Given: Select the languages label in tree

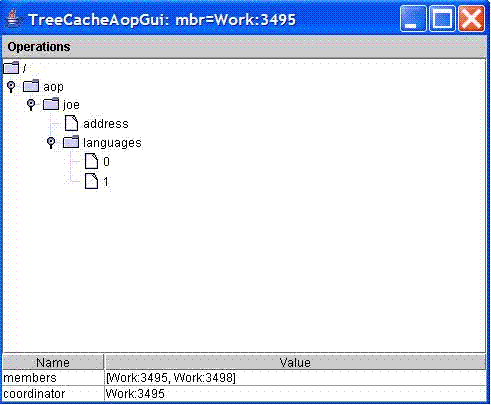Looking at the screenshot, I should click(112, 143).
